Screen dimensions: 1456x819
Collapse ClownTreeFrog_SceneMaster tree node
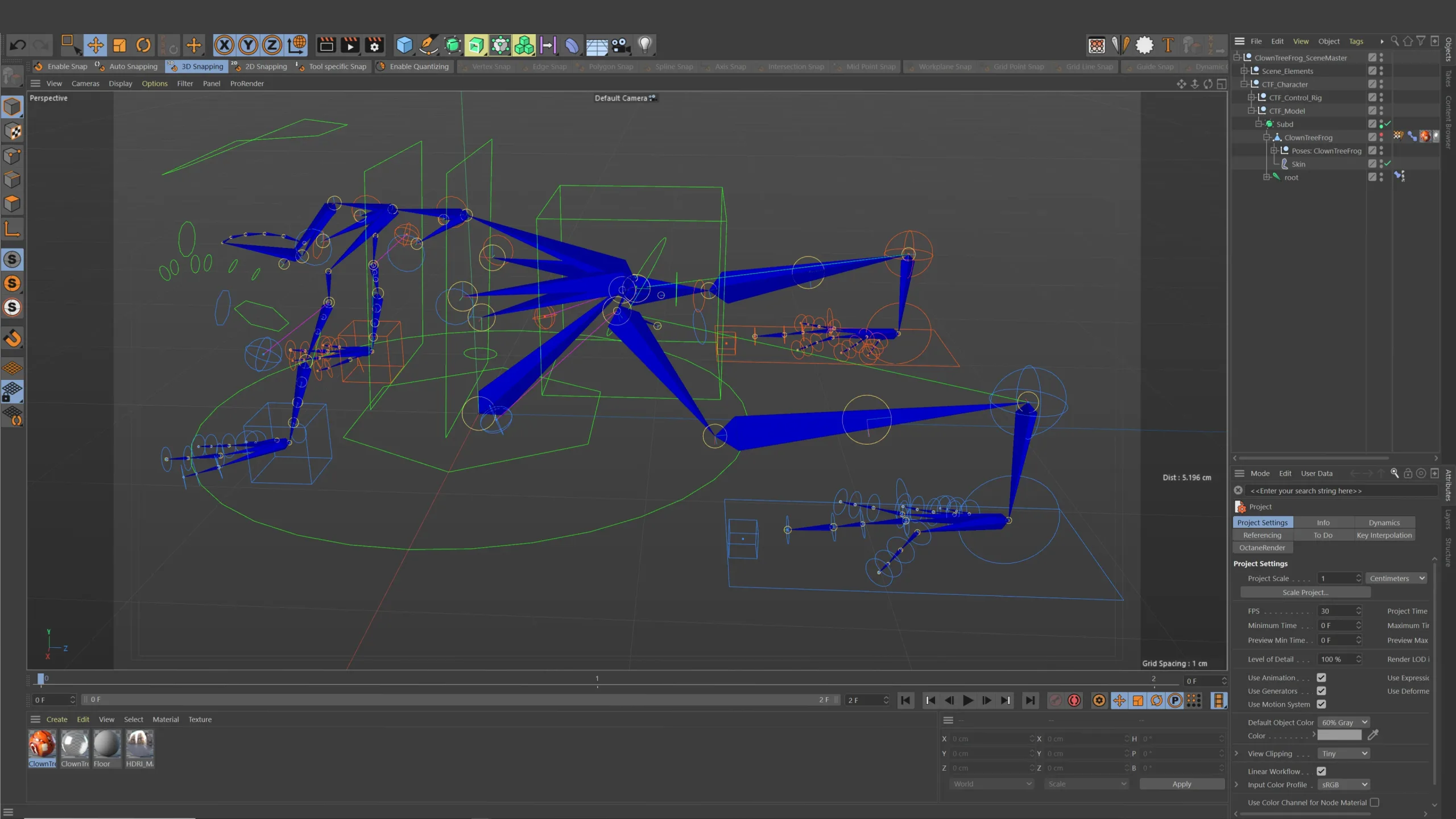pos(1237,57)
